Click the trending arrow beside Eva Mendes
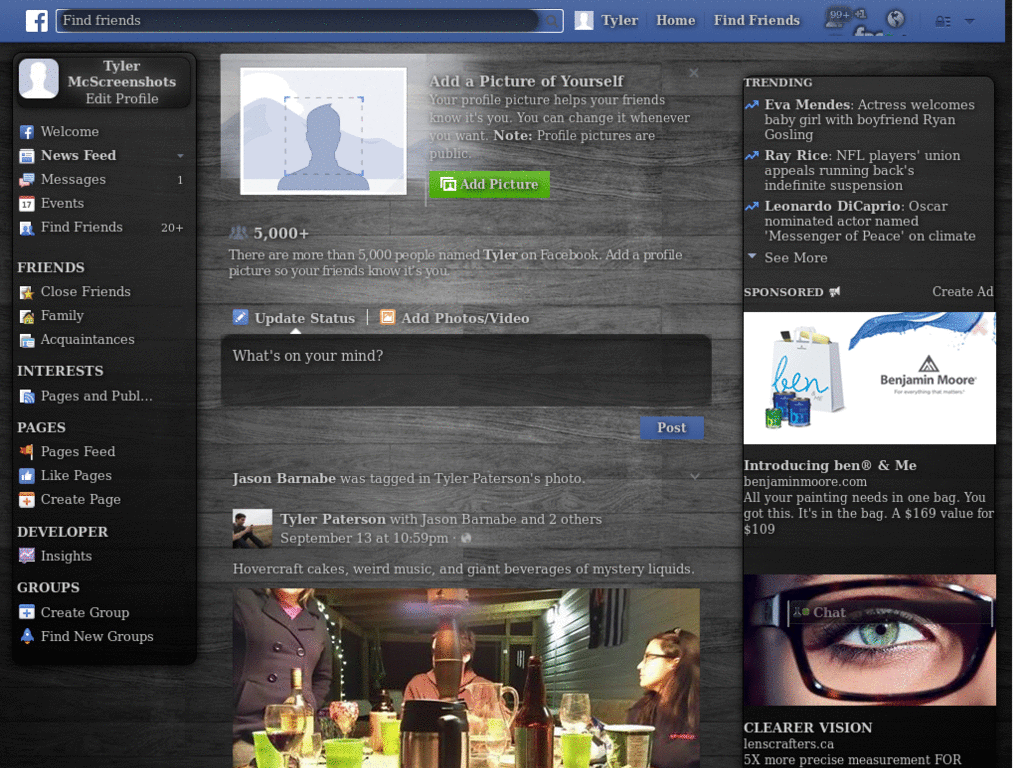This screenshot has width=1024, height=768. 751,104
